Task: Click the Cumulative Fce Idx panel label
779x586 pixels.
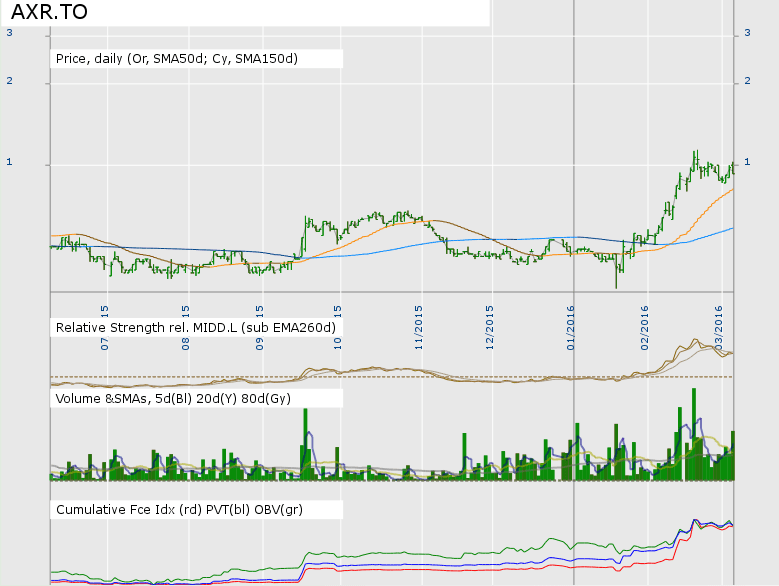Action: pyautogui.click(x=179, y=510)
